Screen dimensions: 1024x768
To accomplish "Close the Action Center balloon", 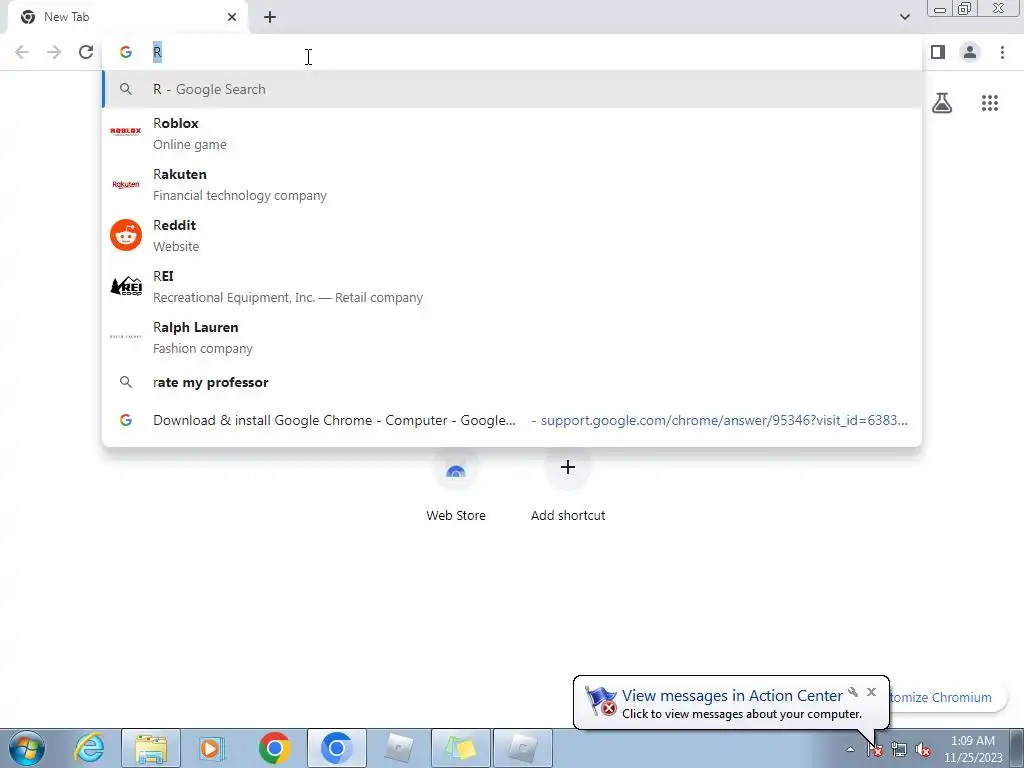I will tap(871, 692).
